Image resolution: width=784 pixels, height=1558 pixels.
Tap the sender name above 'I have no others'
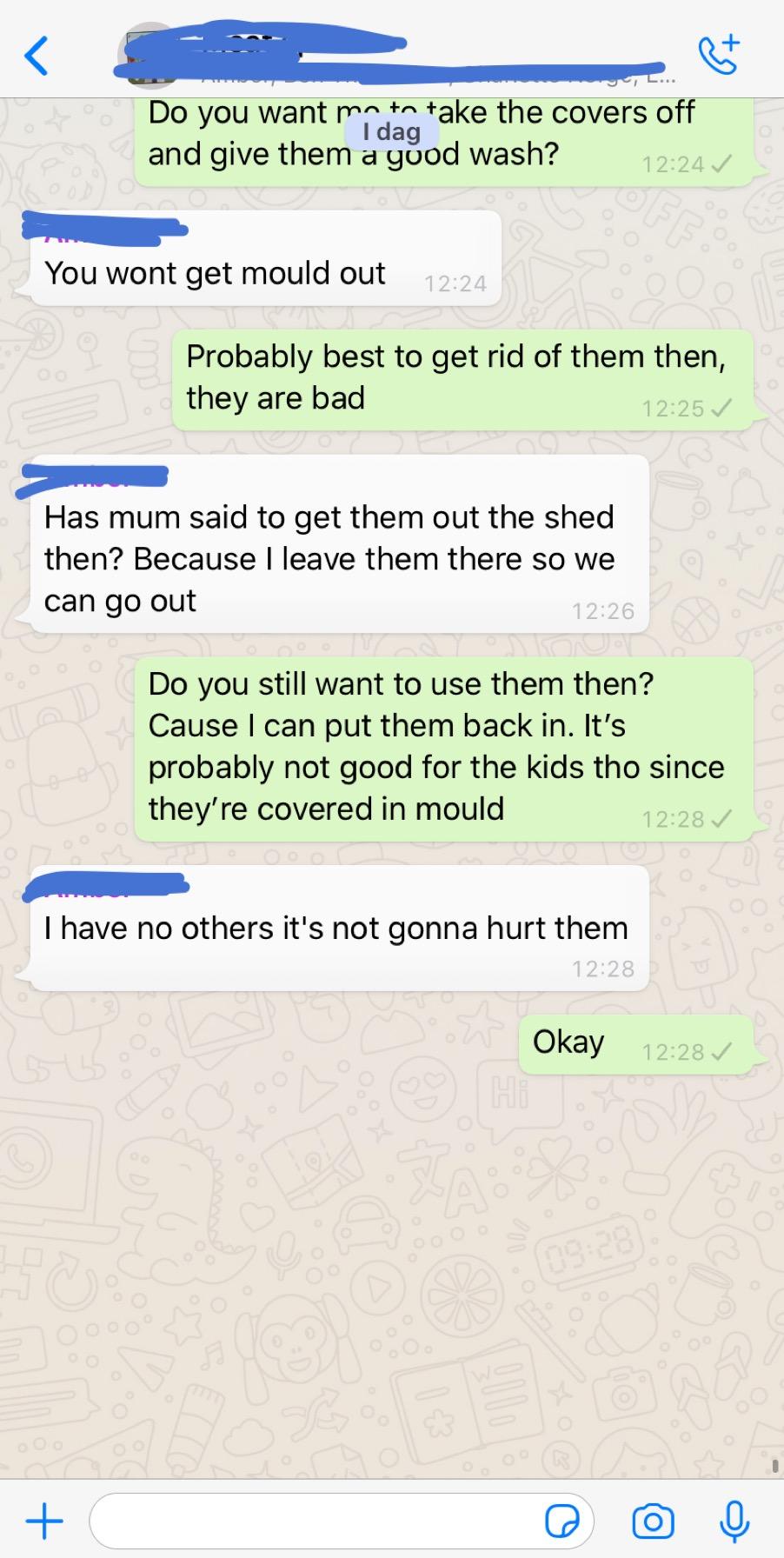pyautogui.click(x=104, y=887)
